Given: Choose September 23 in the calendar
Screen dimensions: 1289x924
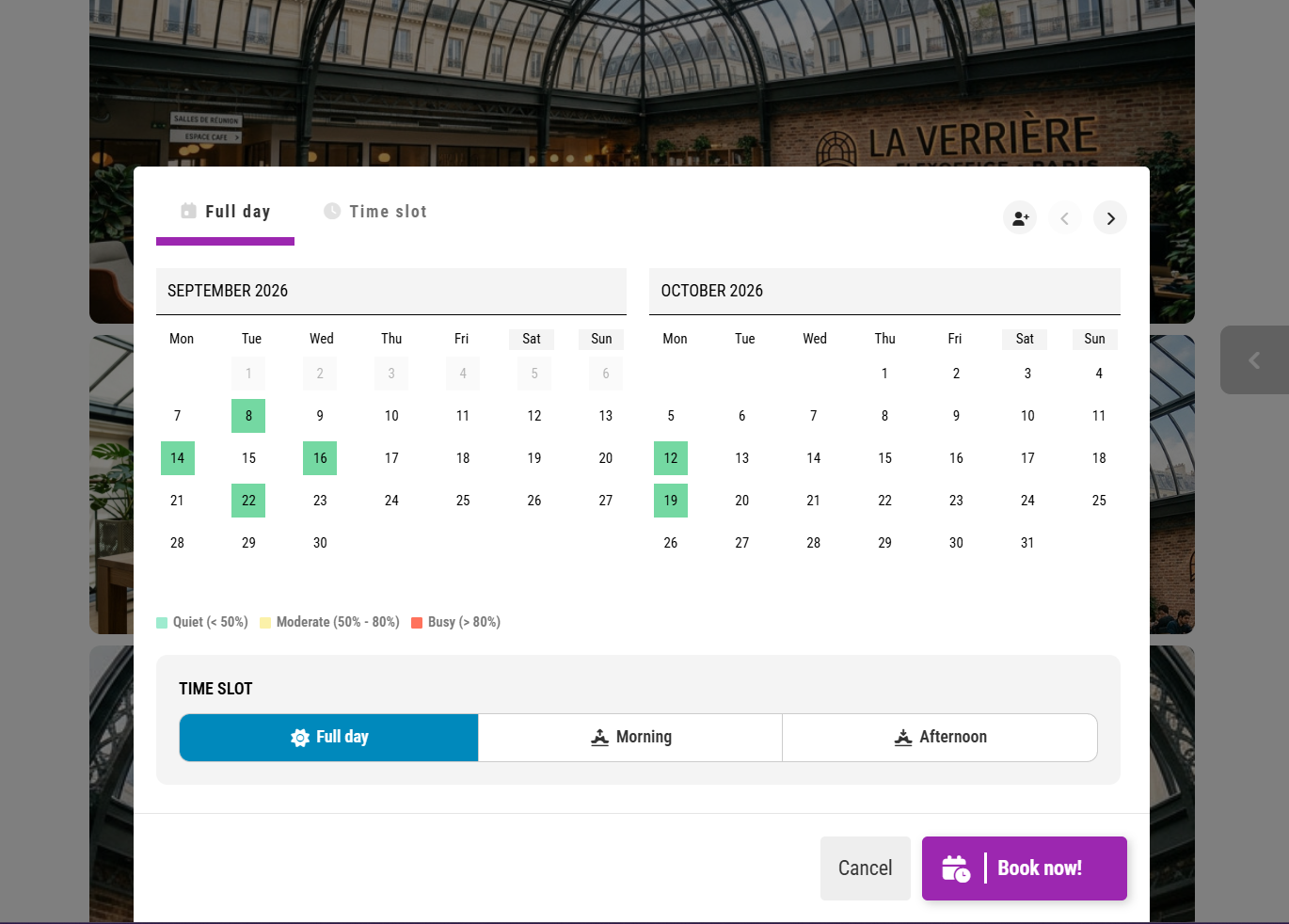Looking at the screenshot, I should point(320,501).
